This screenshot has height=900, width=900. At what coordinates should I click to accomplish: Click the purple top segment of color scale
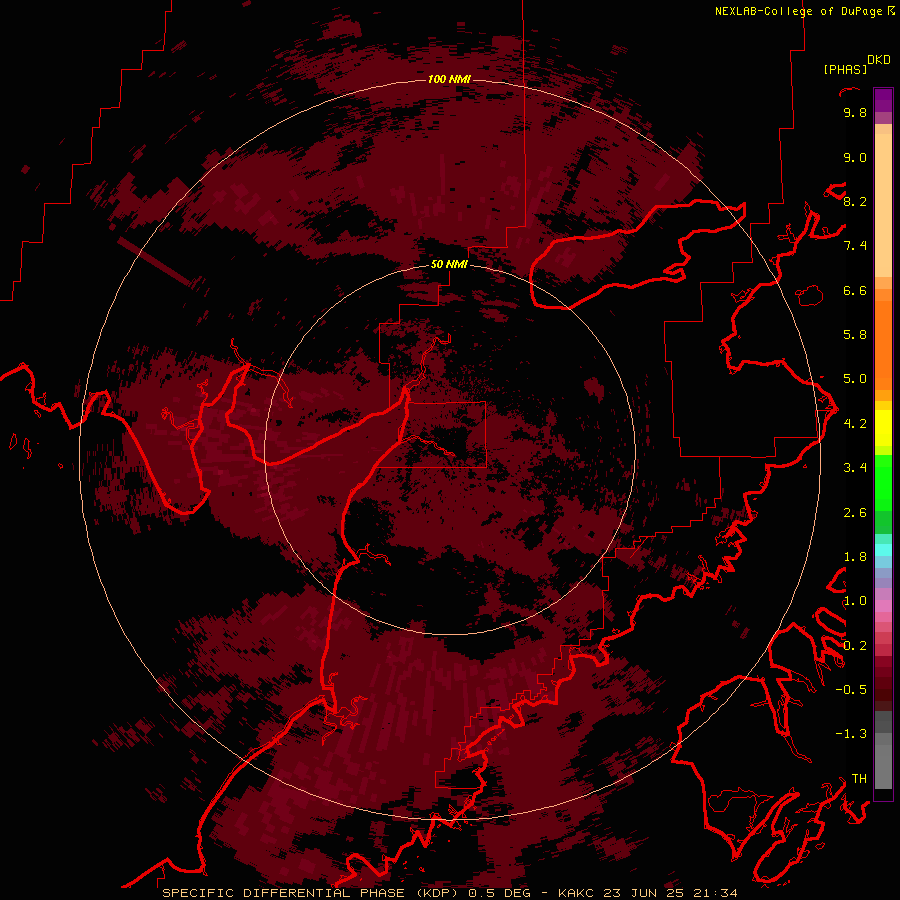point(883,100)
